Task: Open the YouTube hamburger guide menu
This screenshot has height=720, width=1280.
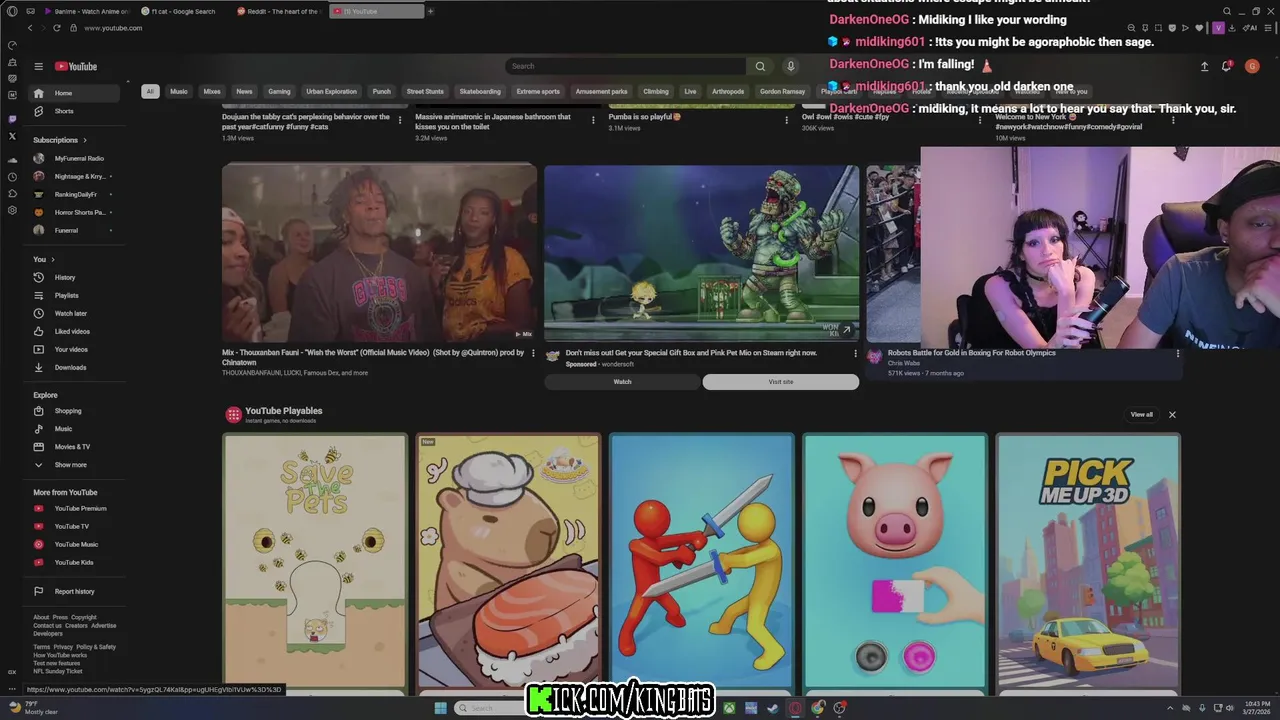Action: coord(38,67)
